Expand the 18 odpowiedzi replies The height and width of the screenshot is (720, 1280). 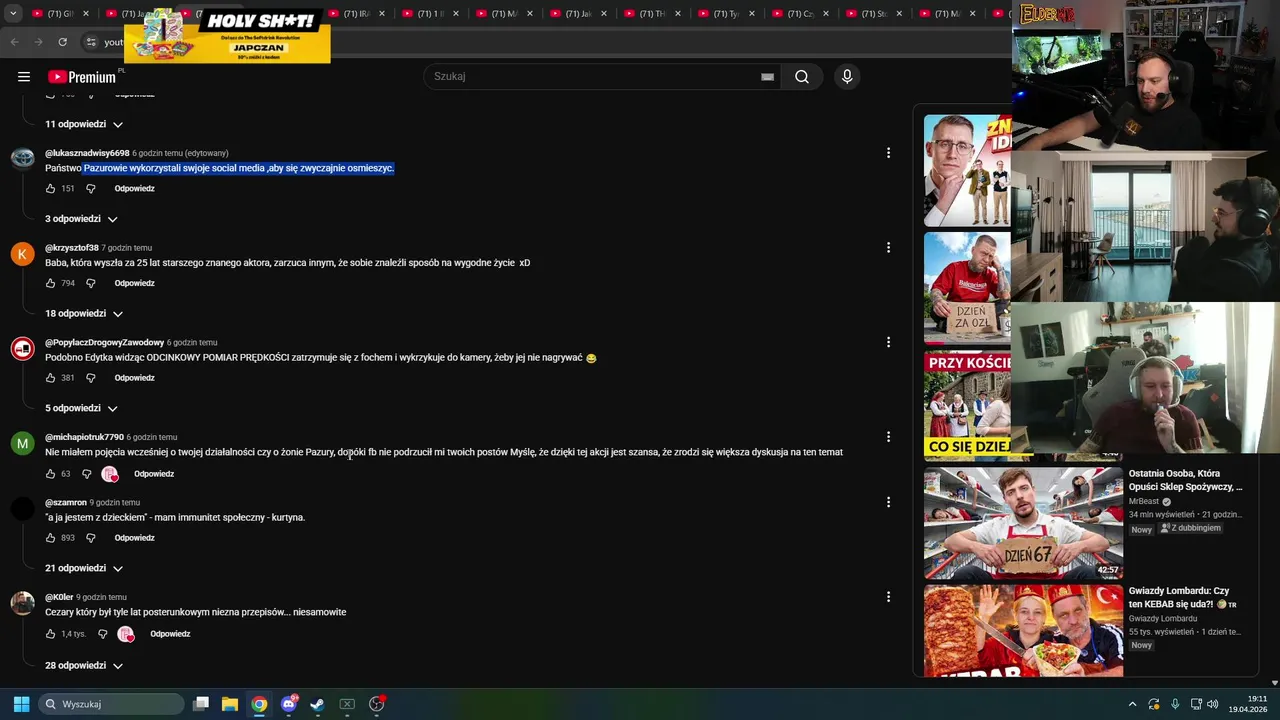click(x=84, y=314)
